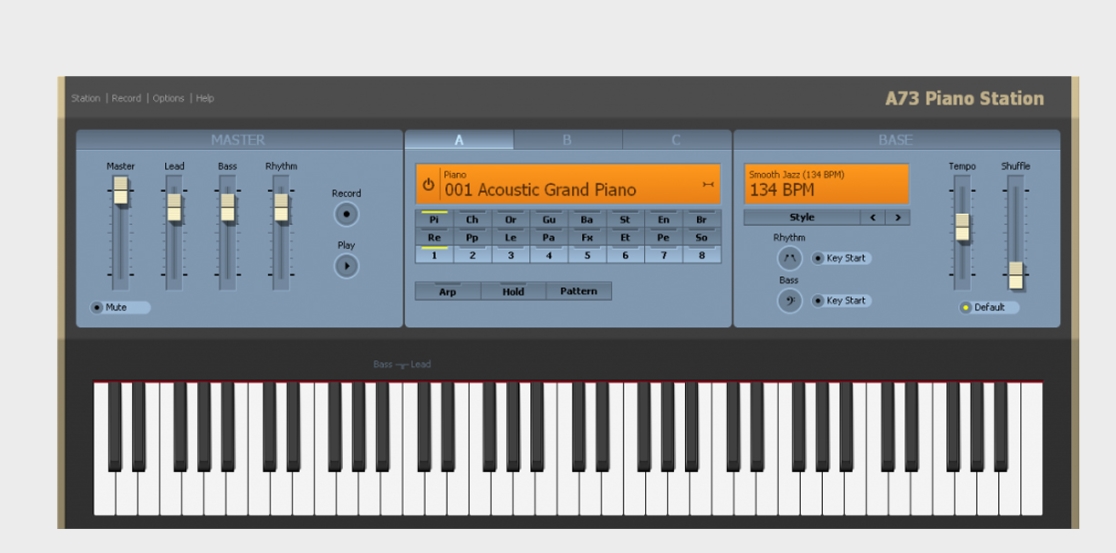Select the St instrument category
The image size is (1116, 553).
coord(625,219)
